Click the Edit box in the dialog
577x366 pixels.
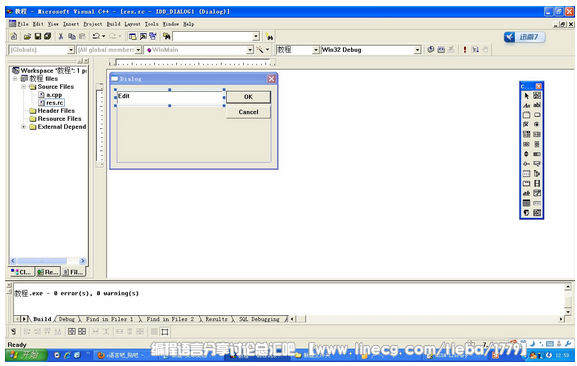(170, 97)
